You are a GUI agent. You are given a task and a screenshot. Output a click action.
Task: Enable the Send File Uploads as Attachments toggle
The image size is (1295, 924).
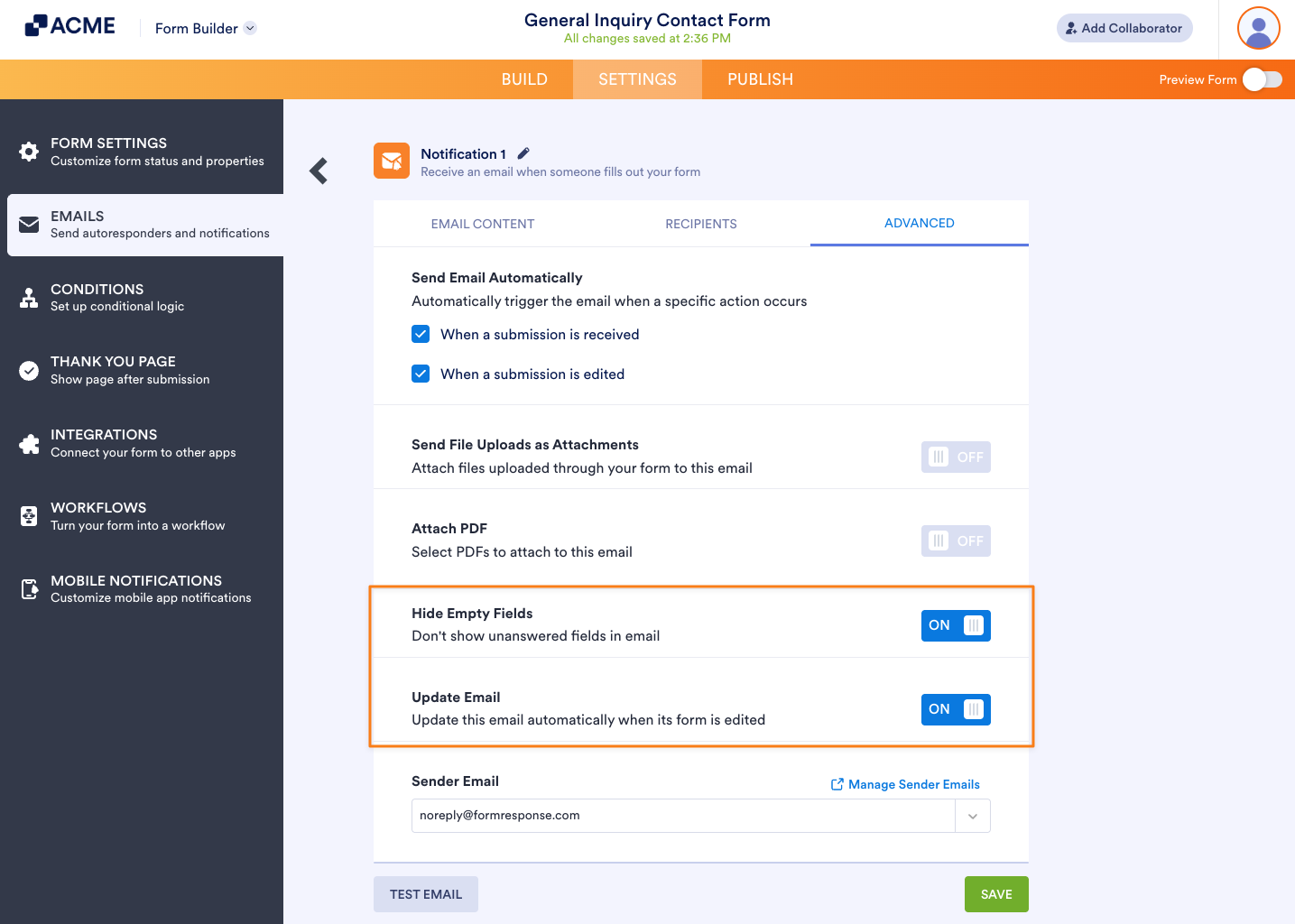tap(956, 457)
